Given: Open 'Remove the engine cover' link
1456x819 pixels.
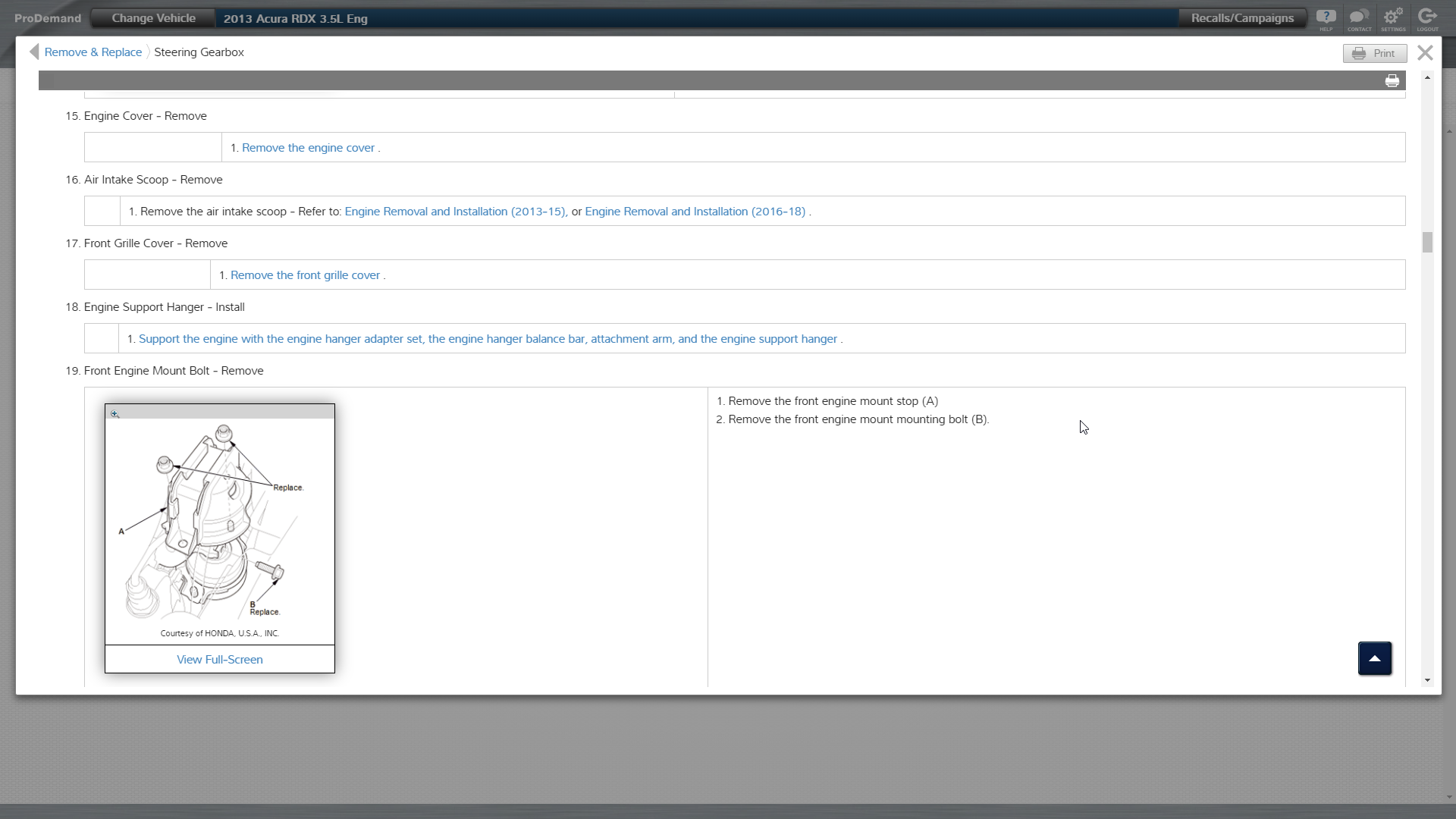Looking at the screenshot, I should [308, 148].
